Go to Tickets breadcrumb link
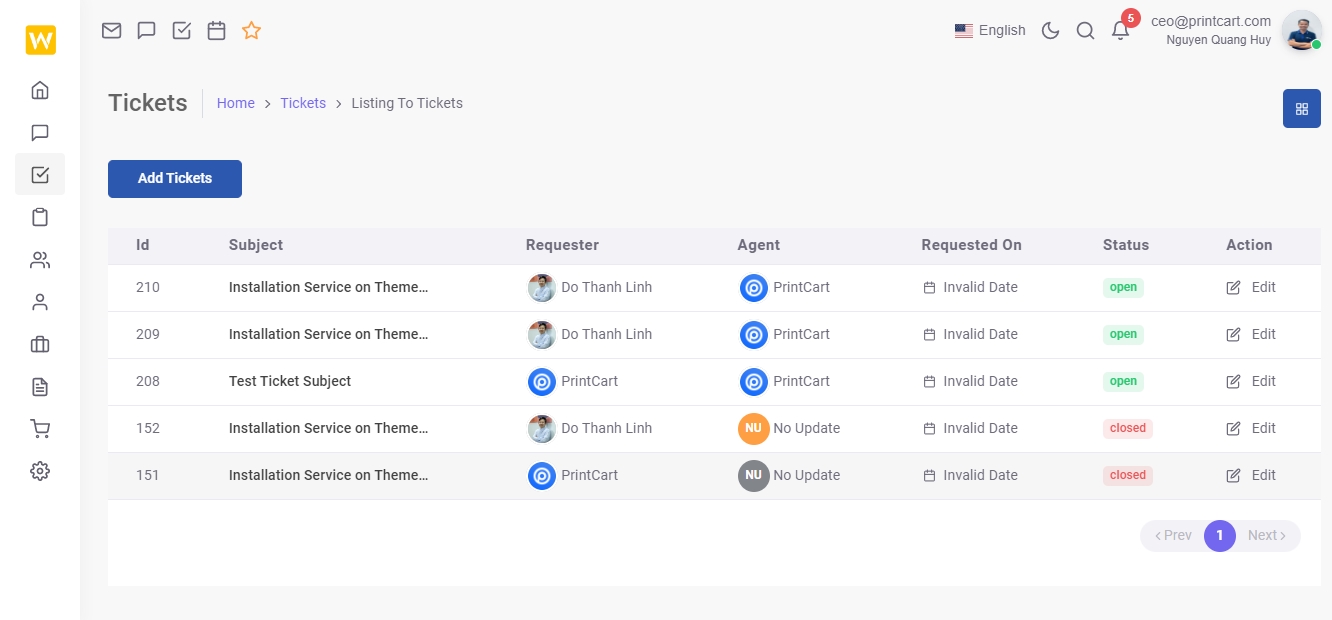 [x=303, y=103]
